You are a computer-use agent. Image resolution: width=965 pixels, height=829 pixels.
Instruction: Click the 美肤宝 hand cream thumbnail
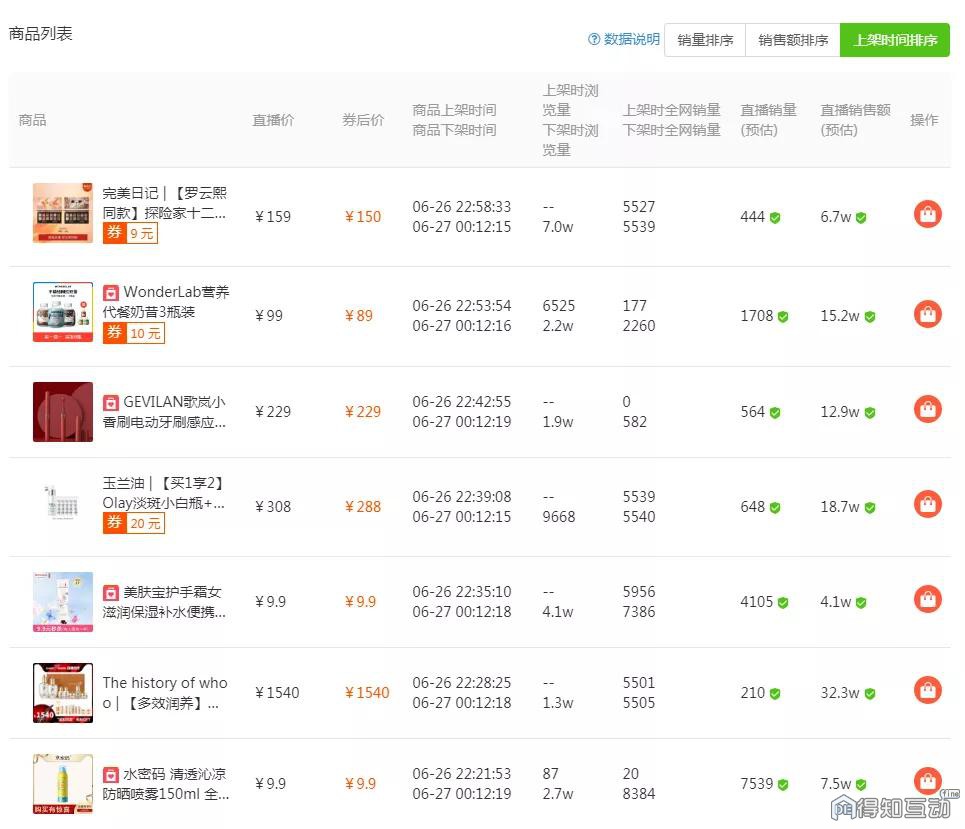coord(63,602)
